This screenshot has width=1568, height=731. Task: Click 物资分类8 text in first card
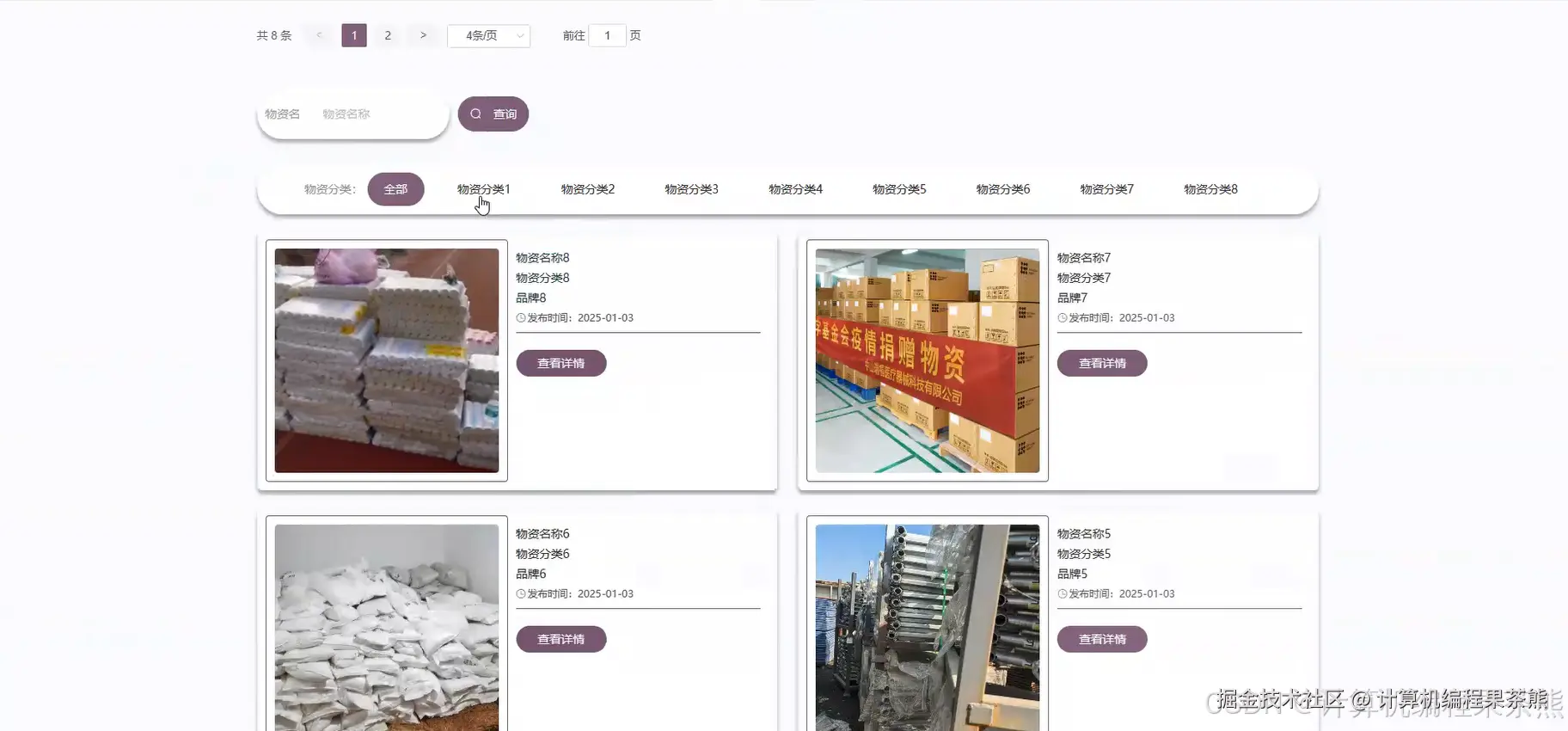pos(542,278)
